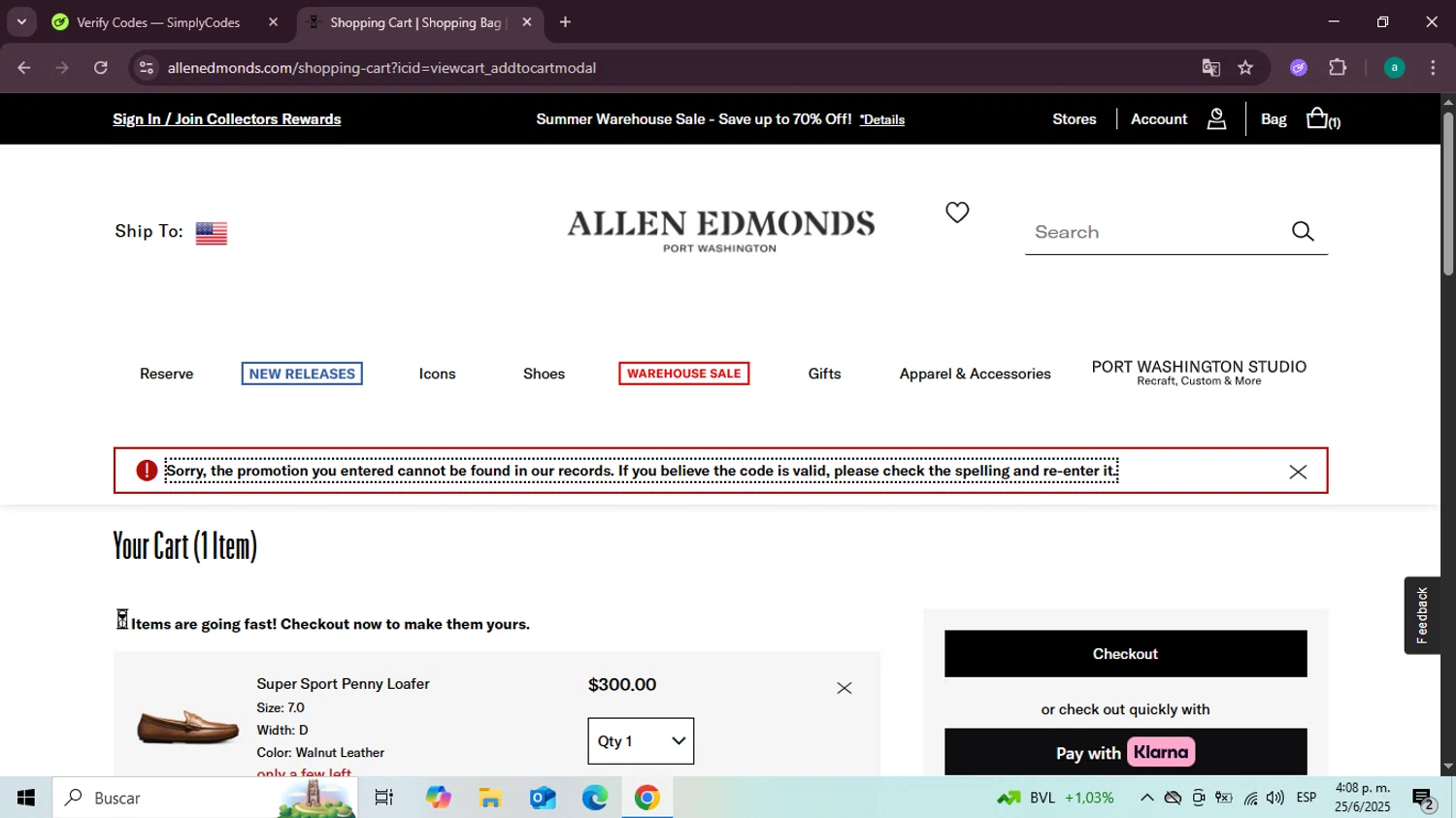
Task: Open Copilot from the taskbar
Action: click(x=438, y=798)
